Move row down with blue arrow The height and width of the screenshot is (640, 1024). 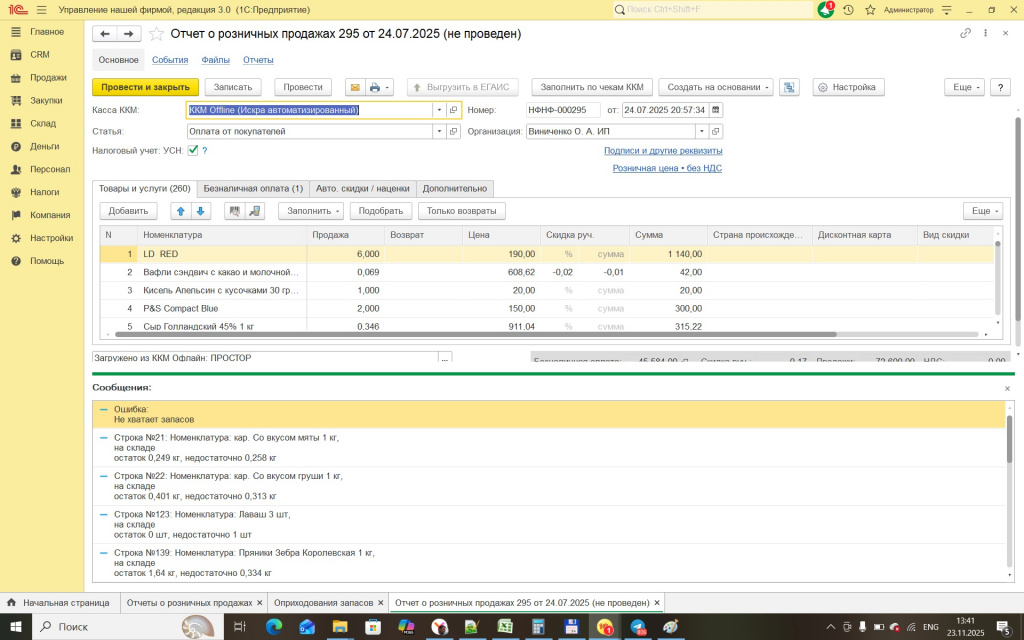coord(201,211)
